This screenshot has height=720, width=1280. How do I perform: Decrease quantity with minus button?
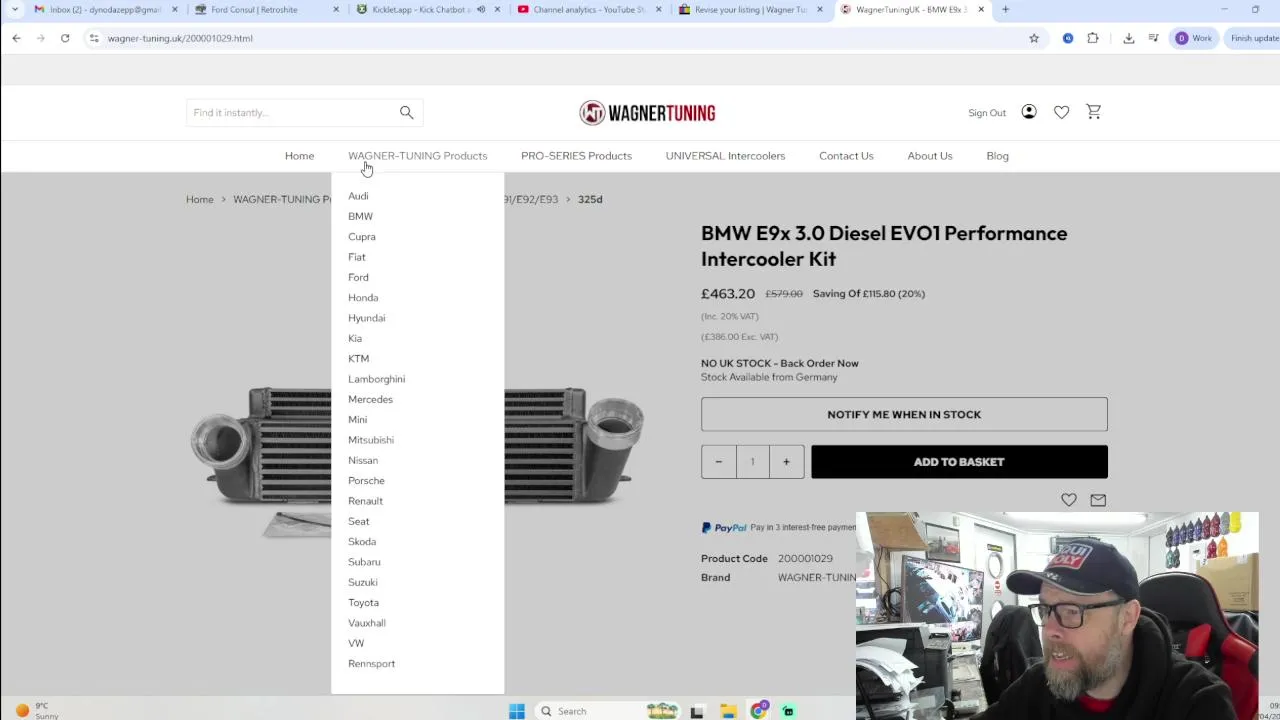coord(718,462)
